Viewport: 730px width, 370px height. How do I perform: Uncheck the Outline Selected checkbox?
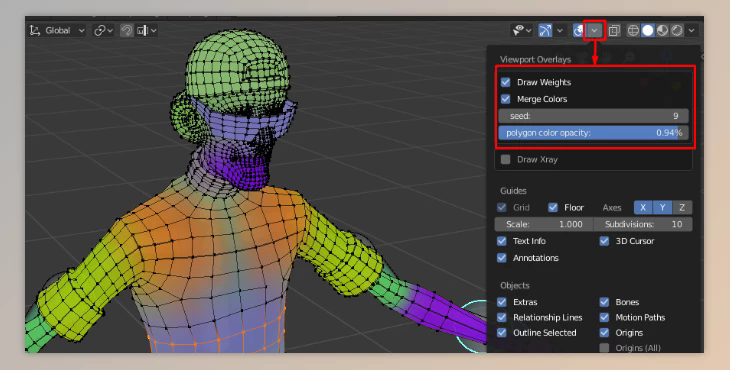[x=502, y=333]
